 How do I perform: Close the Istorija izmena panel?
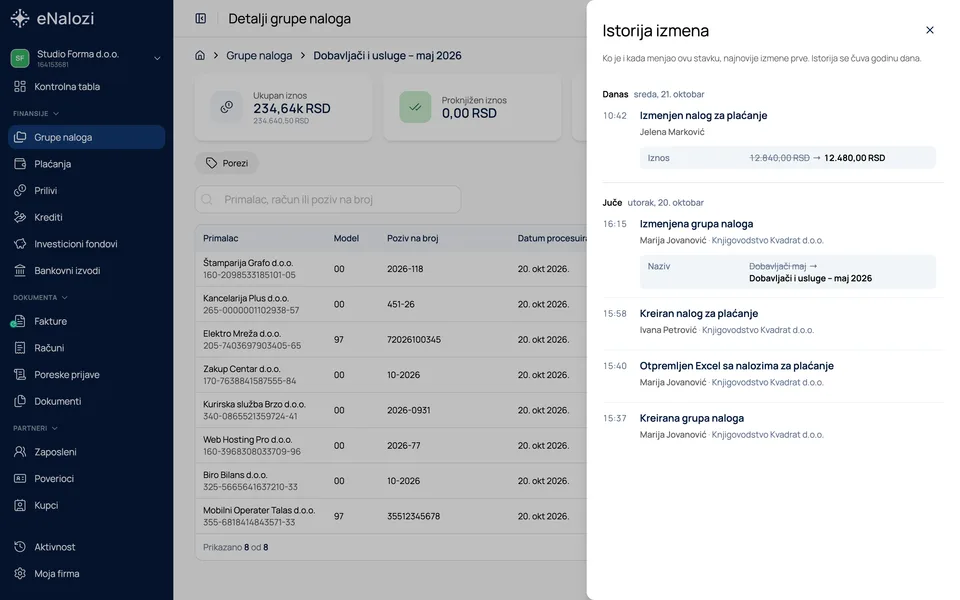click(x=929, y=30)
